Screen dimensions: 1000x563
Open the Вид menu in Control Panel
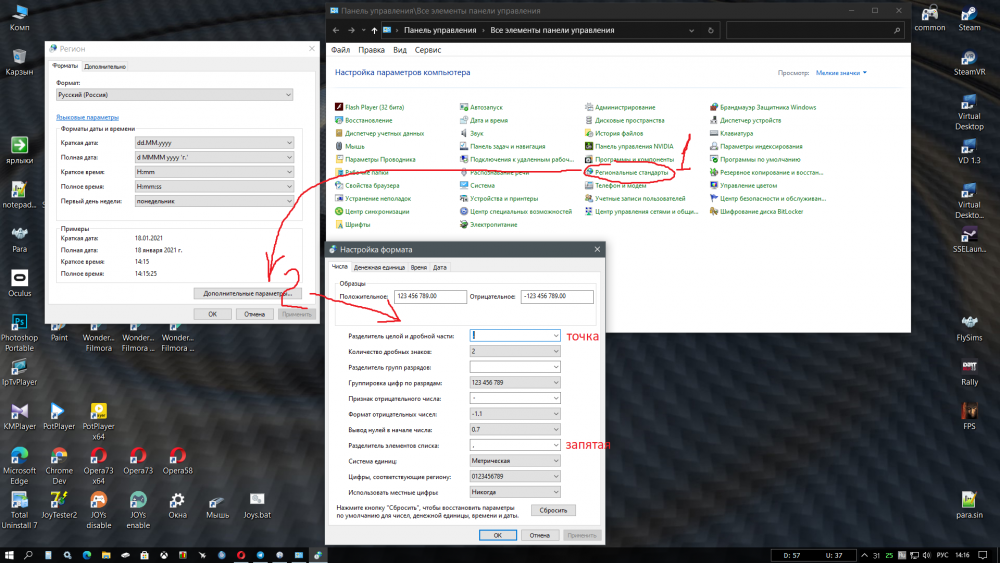[400, 49]
